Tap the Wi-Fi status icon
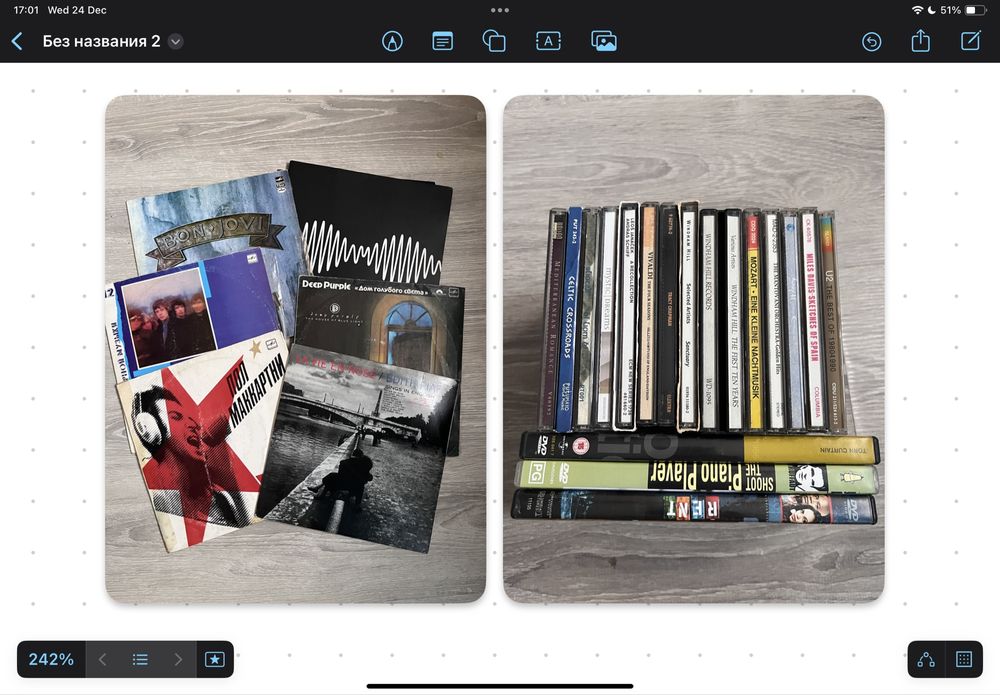 [x=917, y=10]
